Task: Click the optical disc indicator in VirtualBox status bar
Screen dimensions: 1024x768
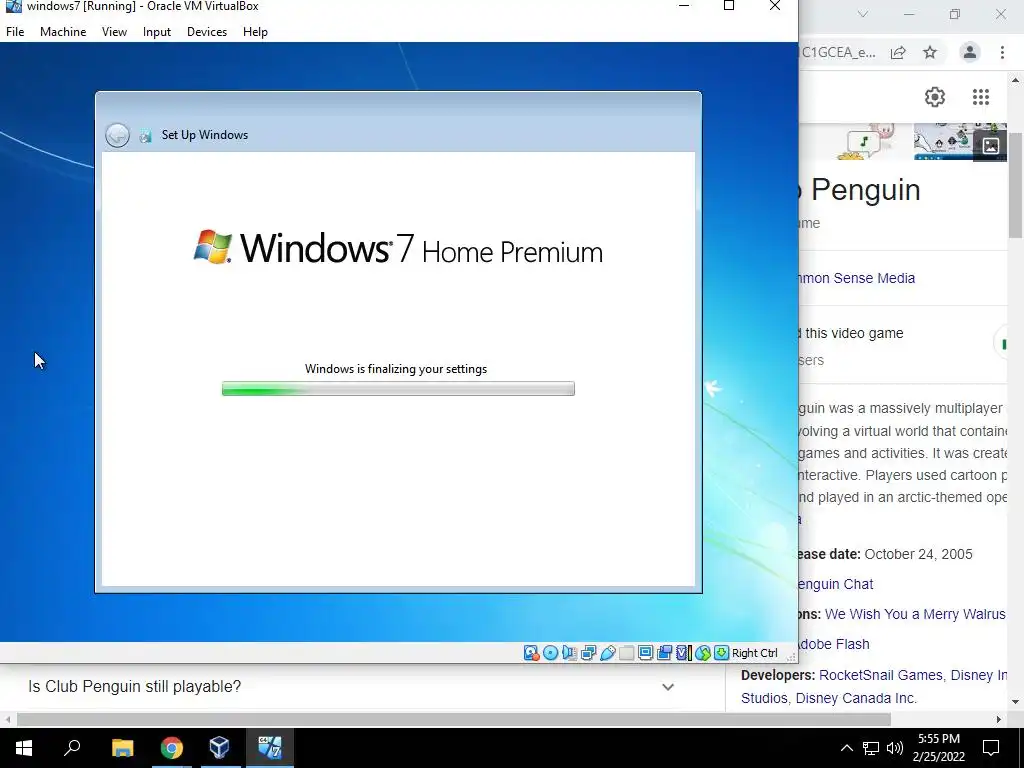Action: pos(551,652)
